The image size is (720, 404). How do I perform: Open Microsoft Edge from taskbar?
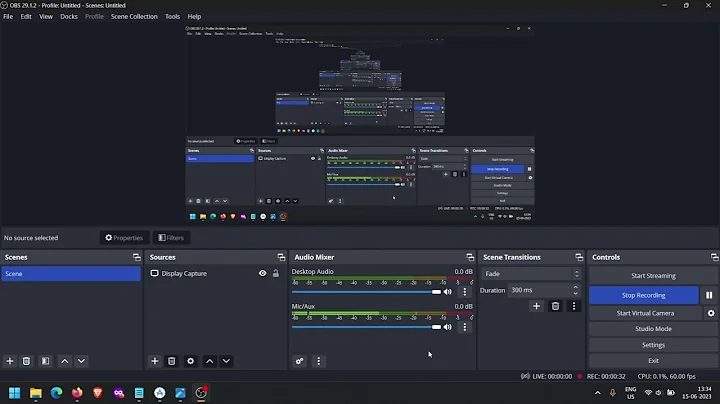(x=56, y=393)
